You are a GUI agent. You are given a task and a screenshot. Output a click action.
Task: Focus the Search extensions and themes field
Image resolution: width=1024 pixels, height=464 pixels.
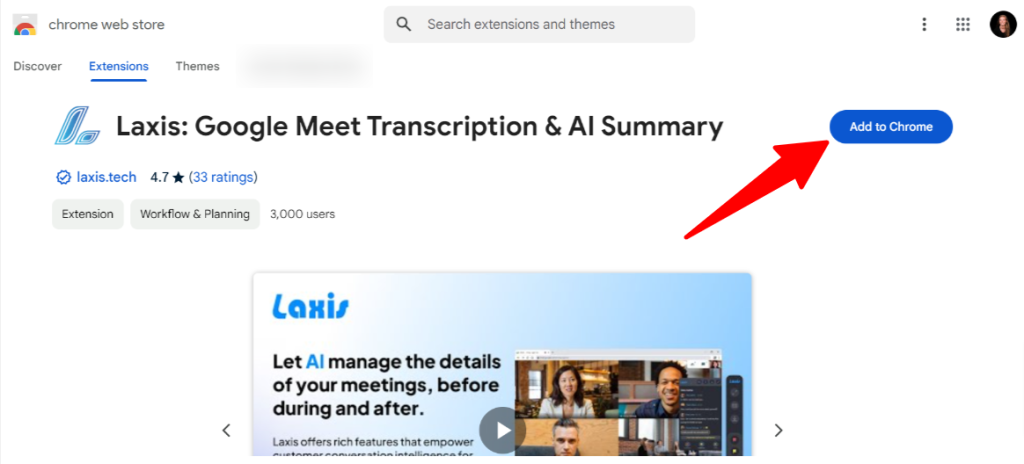point(539,25)
